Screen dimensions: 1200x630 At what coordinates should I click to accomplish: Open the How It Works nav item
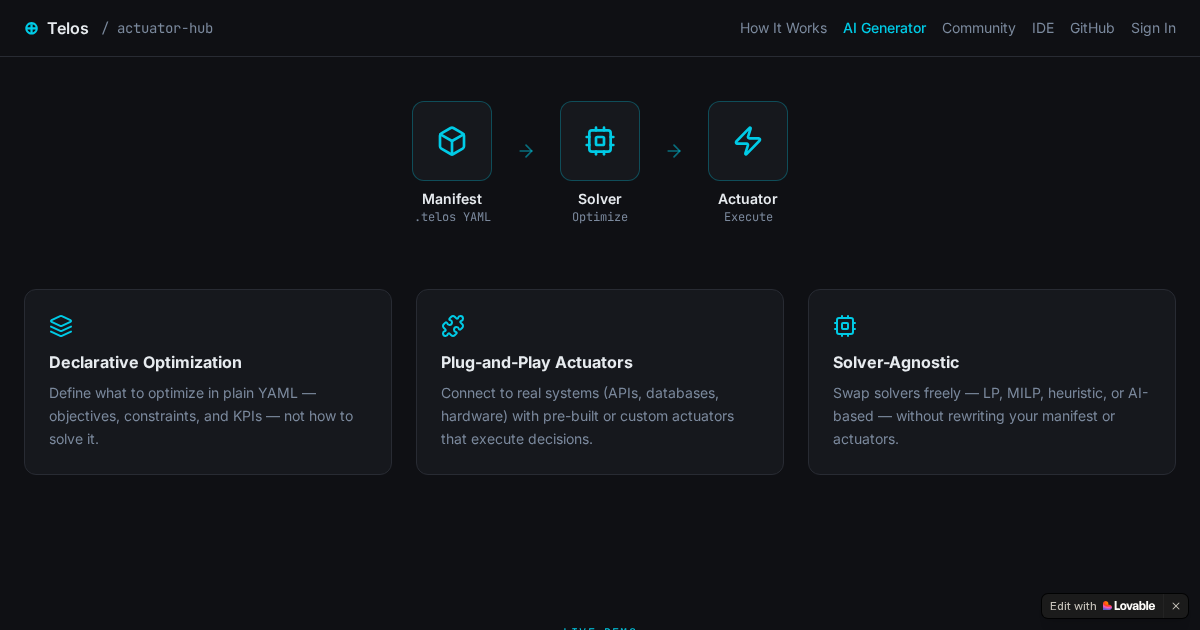pyautogui.click(x=783, y=28)
